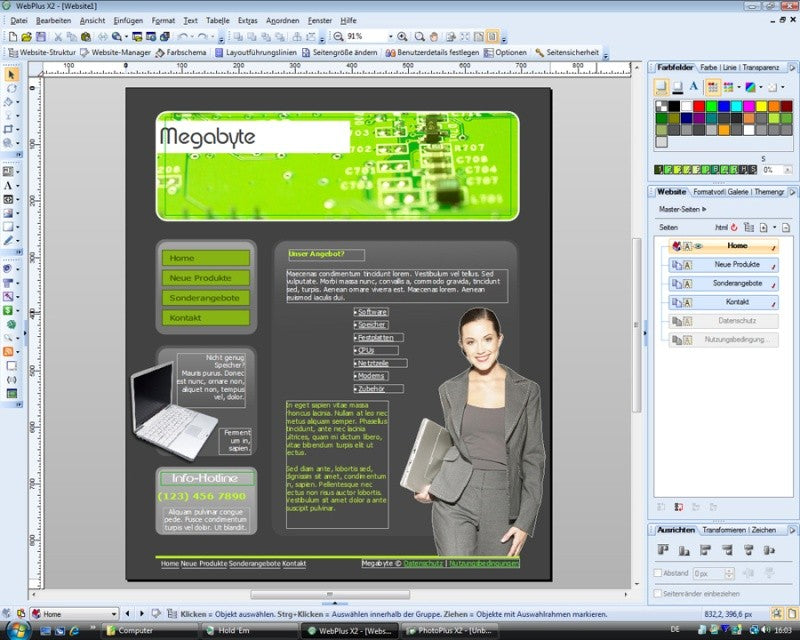The image size is (800, 640).
Task: Click the Open folder icon
Action: (x=27, y=37)
